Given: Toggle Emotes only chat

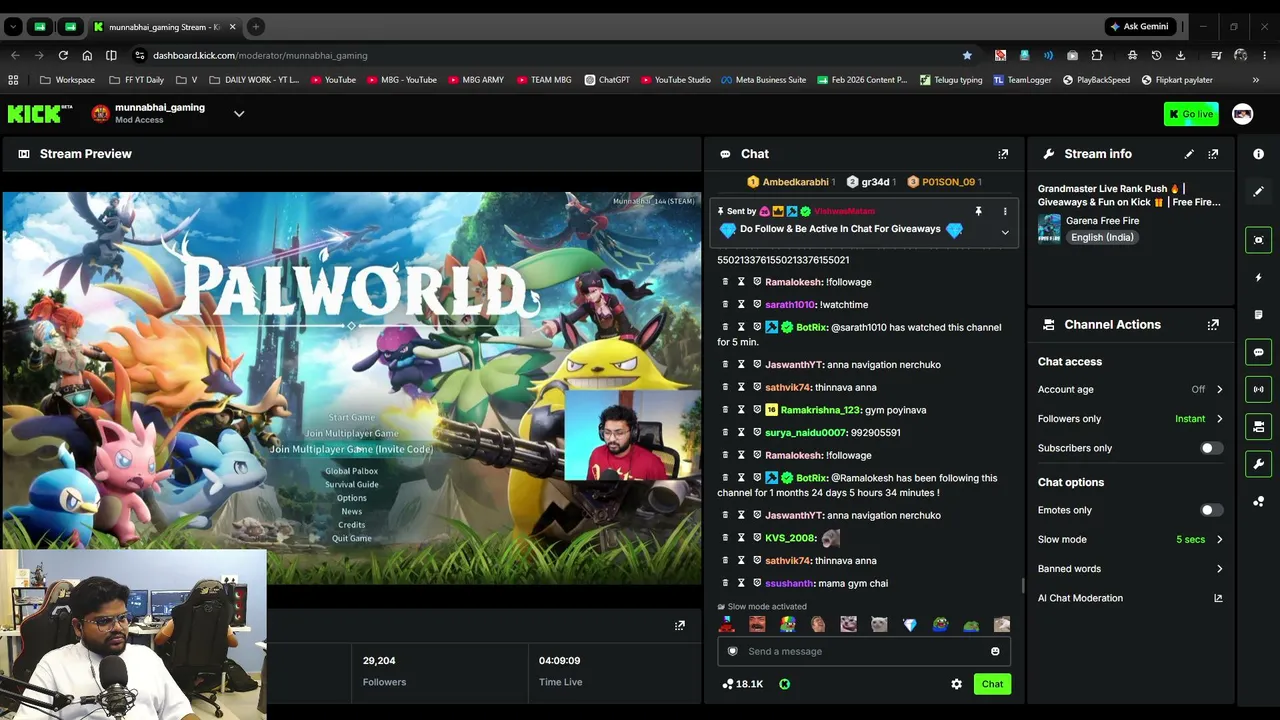Looking at the screenshot, I should (x=1211, y=510).
